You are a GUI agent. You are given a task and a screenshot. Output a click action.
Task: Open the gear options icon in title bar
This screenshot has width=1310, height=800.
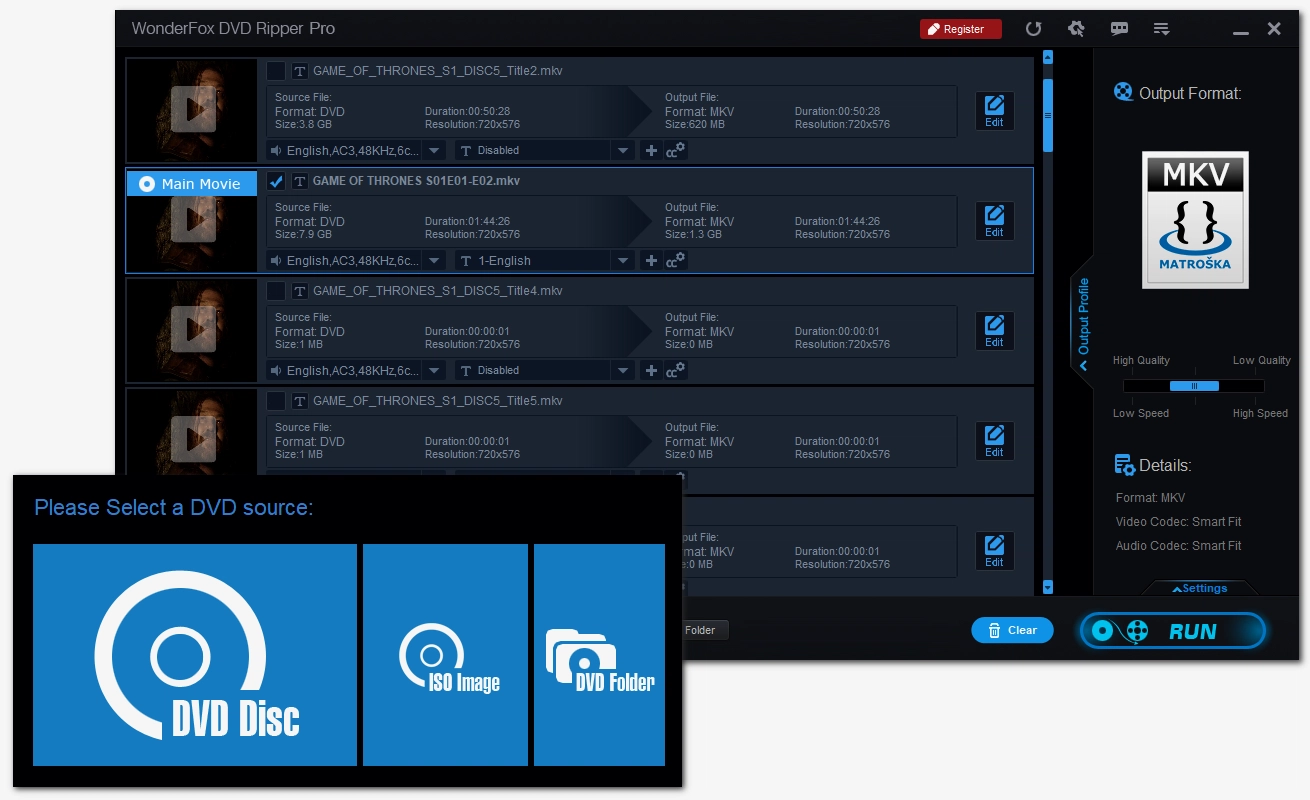1077,29
